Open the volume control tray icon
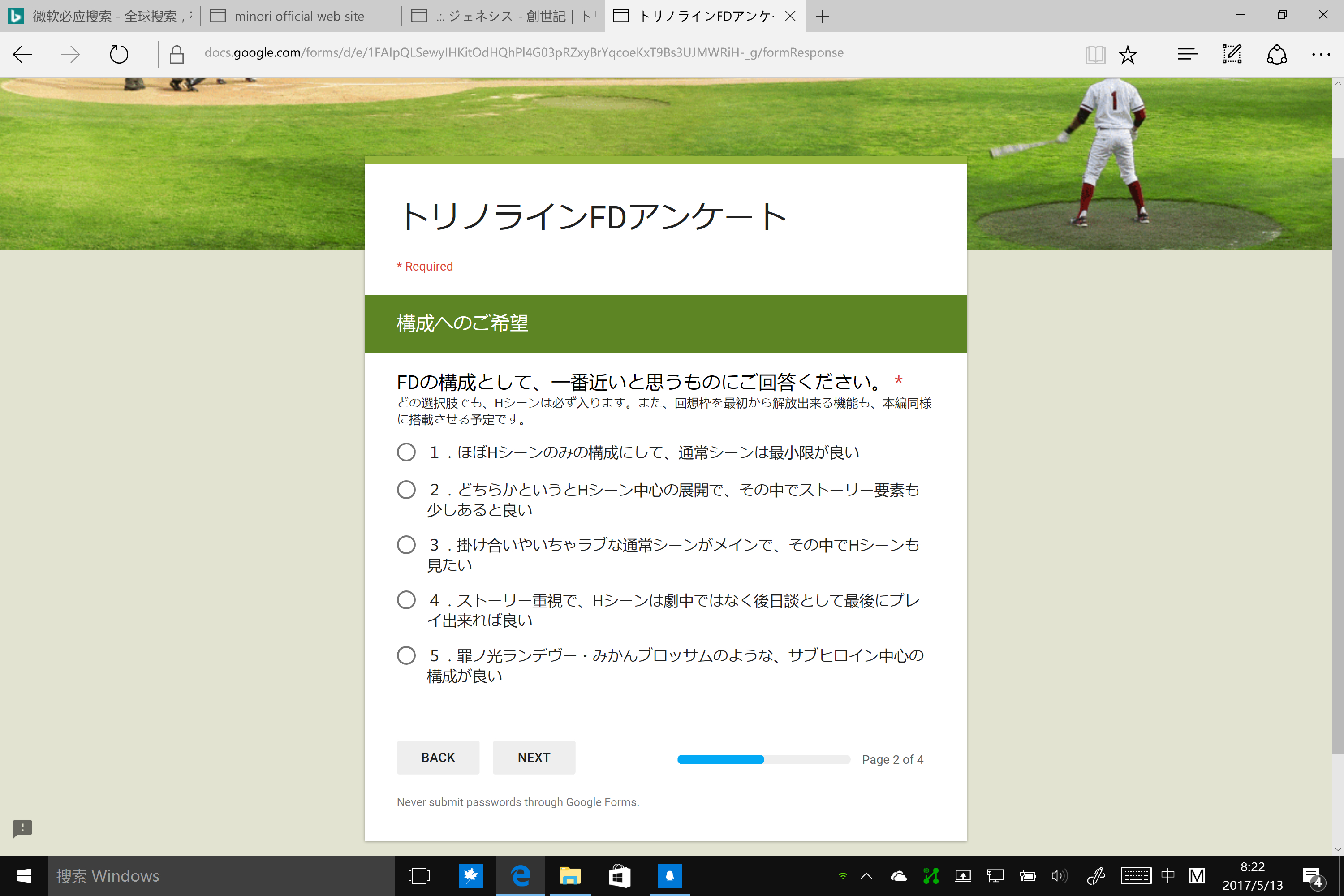Image resolution: width=1344 pixels, height=896 pixels. coord(1059,875)
